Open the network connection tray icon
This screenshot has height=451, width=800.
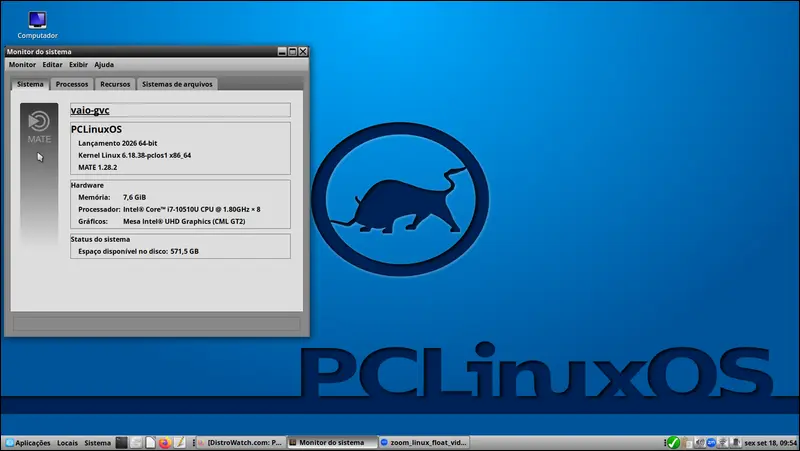[x=722, y=443]
